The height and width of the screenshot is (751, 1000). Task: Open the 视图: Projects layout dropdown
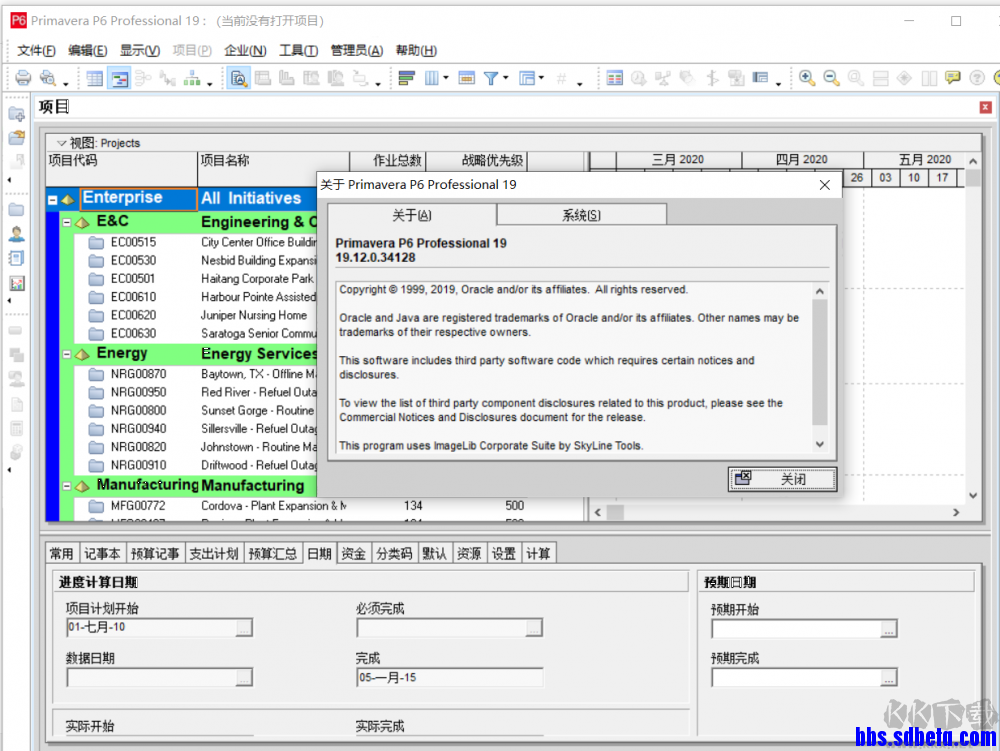coord(61,143)
